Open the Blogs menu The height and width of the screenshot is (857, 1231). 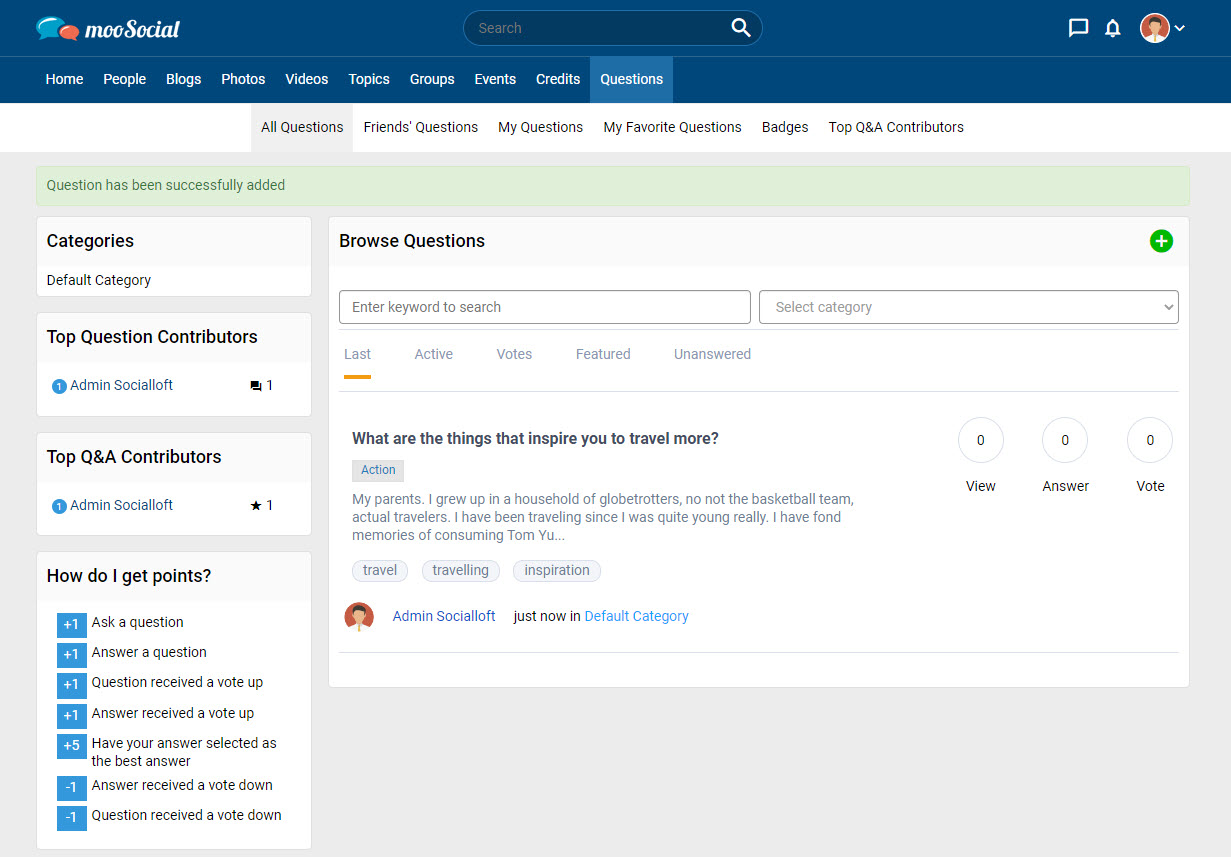pyautogui.click(x=184, y=79)
